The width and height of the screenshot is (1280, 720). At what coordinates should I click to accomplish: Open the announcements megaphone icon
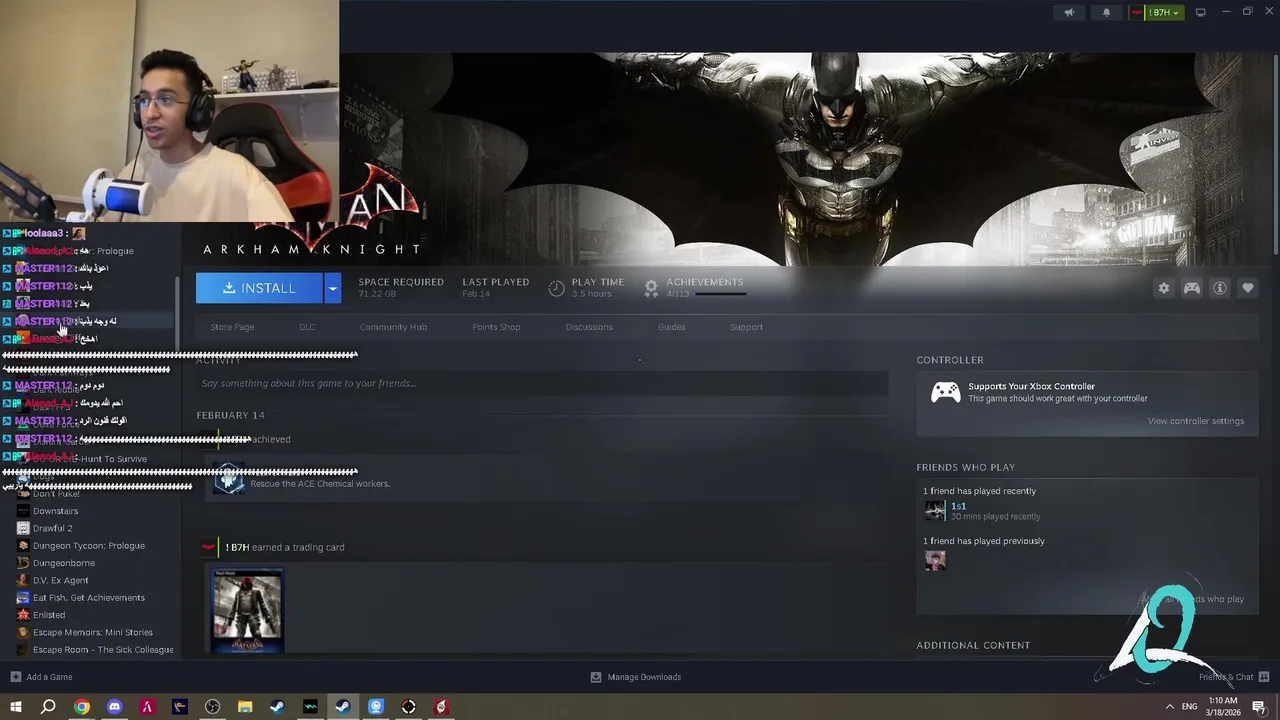1069,13
